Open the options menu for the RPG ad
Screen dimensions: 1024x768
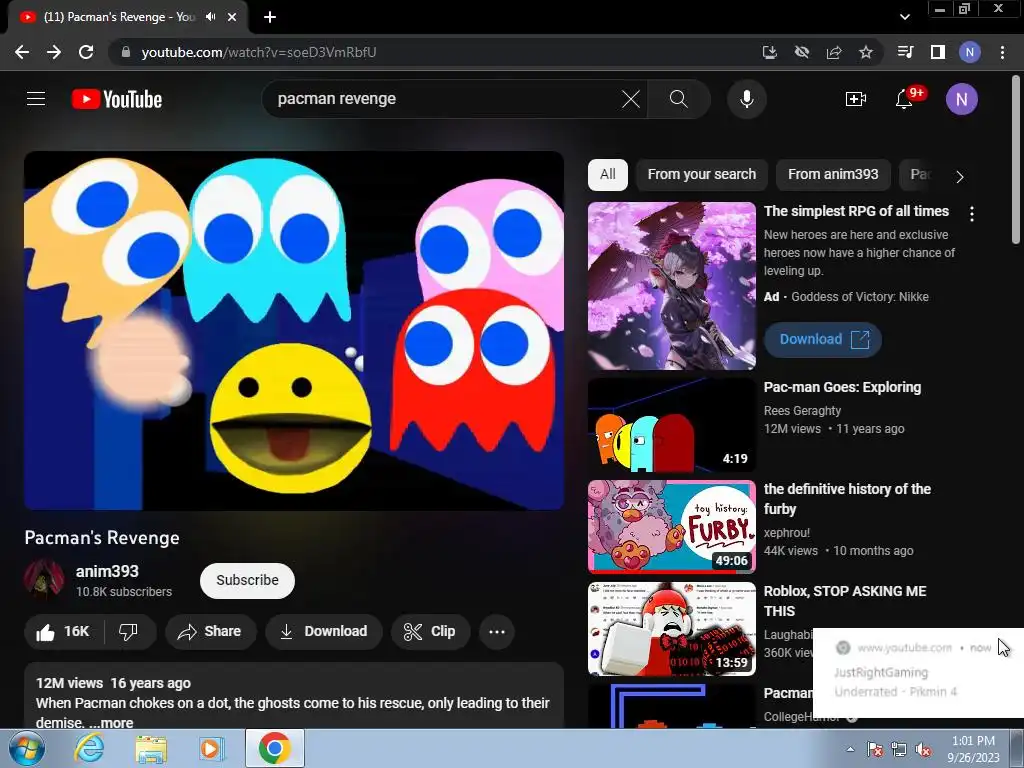pos(972,214)
